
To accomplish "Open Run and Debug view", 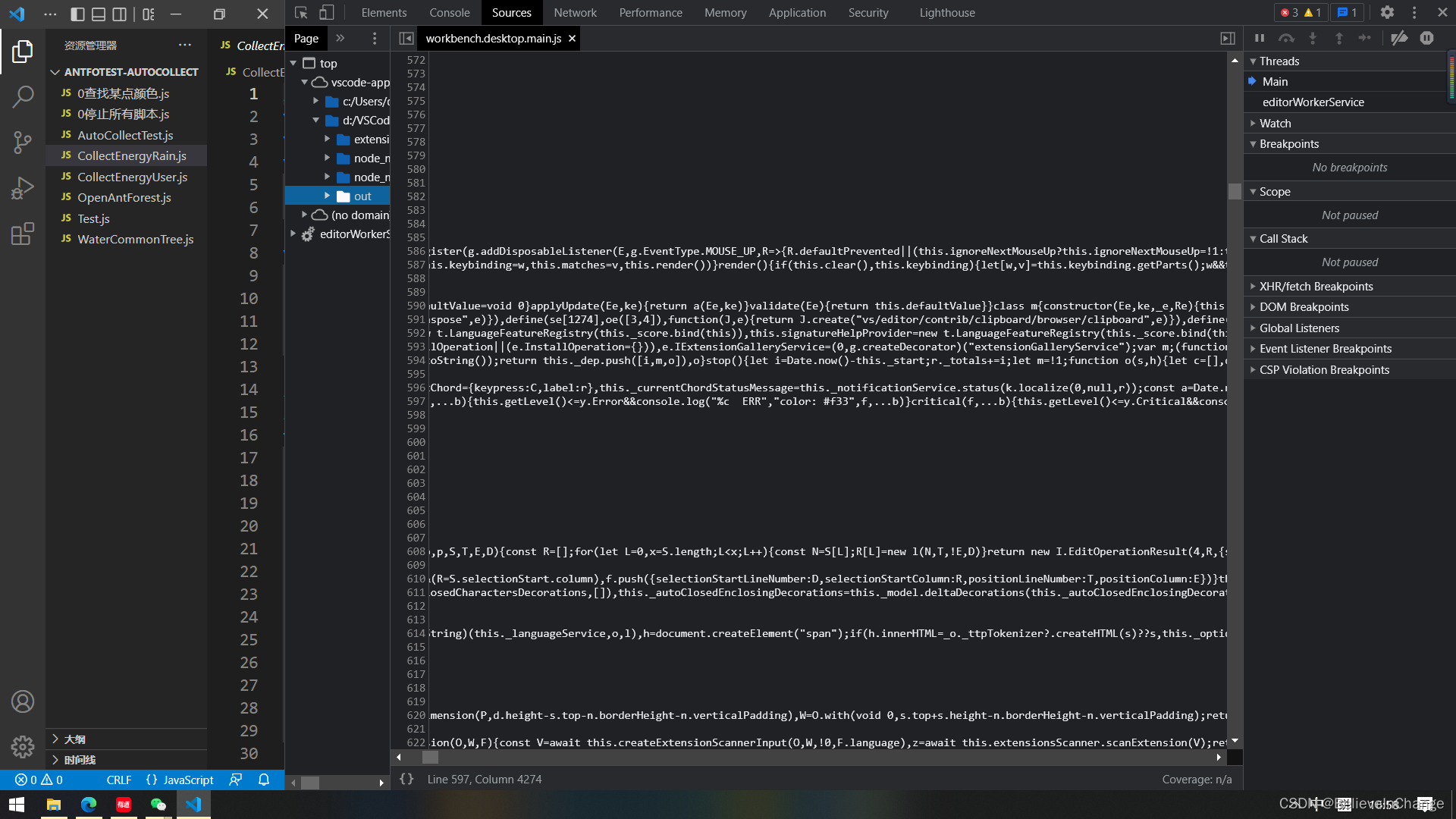I will coord(23,187).
